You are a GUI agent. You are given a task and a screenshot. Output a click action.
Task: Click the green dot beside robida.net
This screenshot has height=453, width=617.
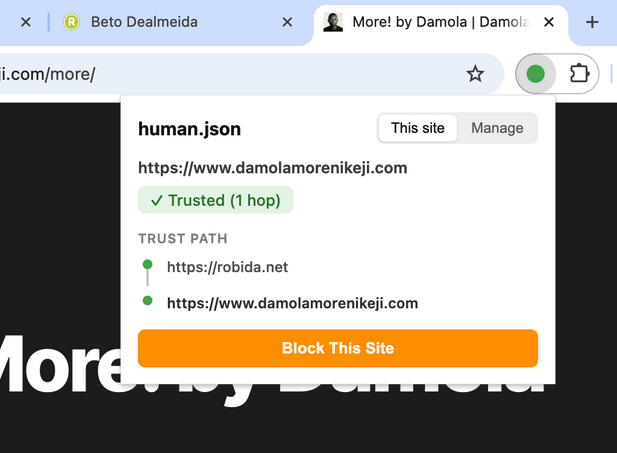click(148, 265)
